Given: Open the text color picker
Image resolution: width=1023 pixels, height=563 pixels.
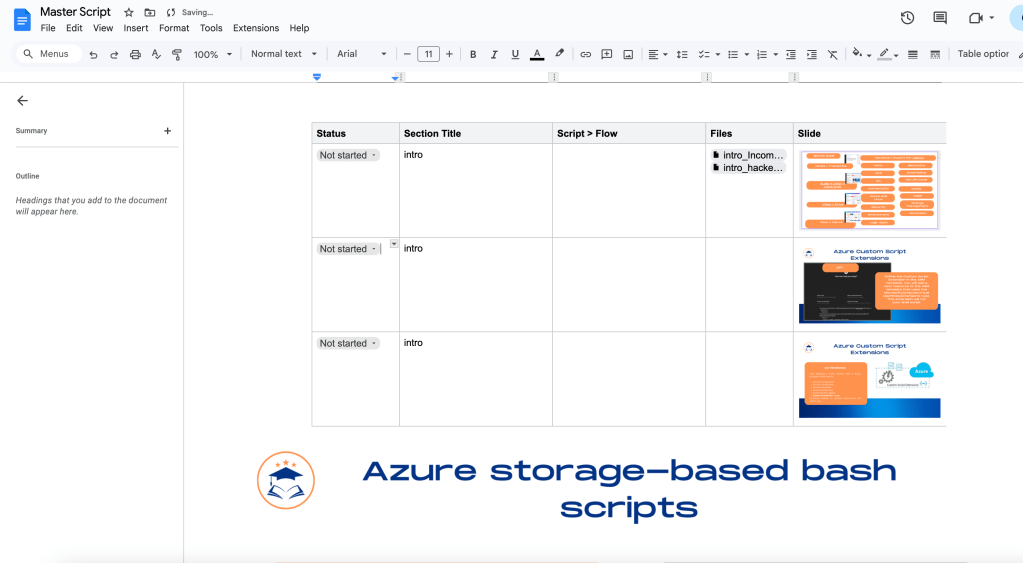Looking at the screenshot, I should tap(537, 55).
